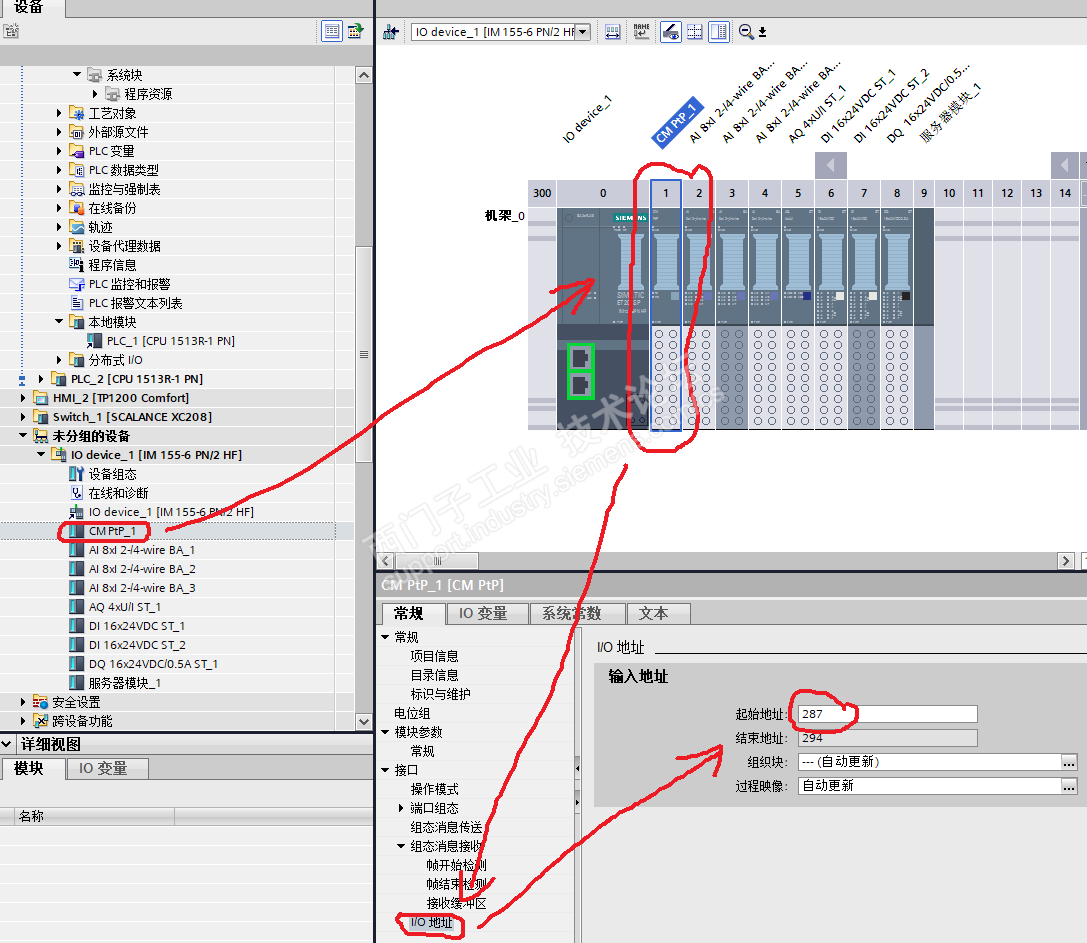Screen dimensions: 1087x943
Task: Click PLC 监控和报警 icon in tree
Action: click(76, 284)
